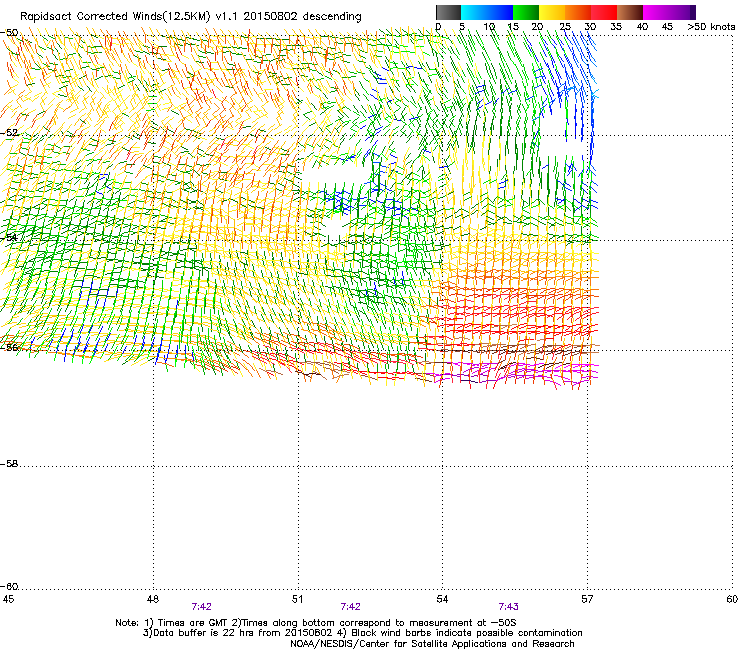The height and width of the screenshot is (650, 740).
Task: Click the '-60' latitude axis label
Action: coord(9,587)
